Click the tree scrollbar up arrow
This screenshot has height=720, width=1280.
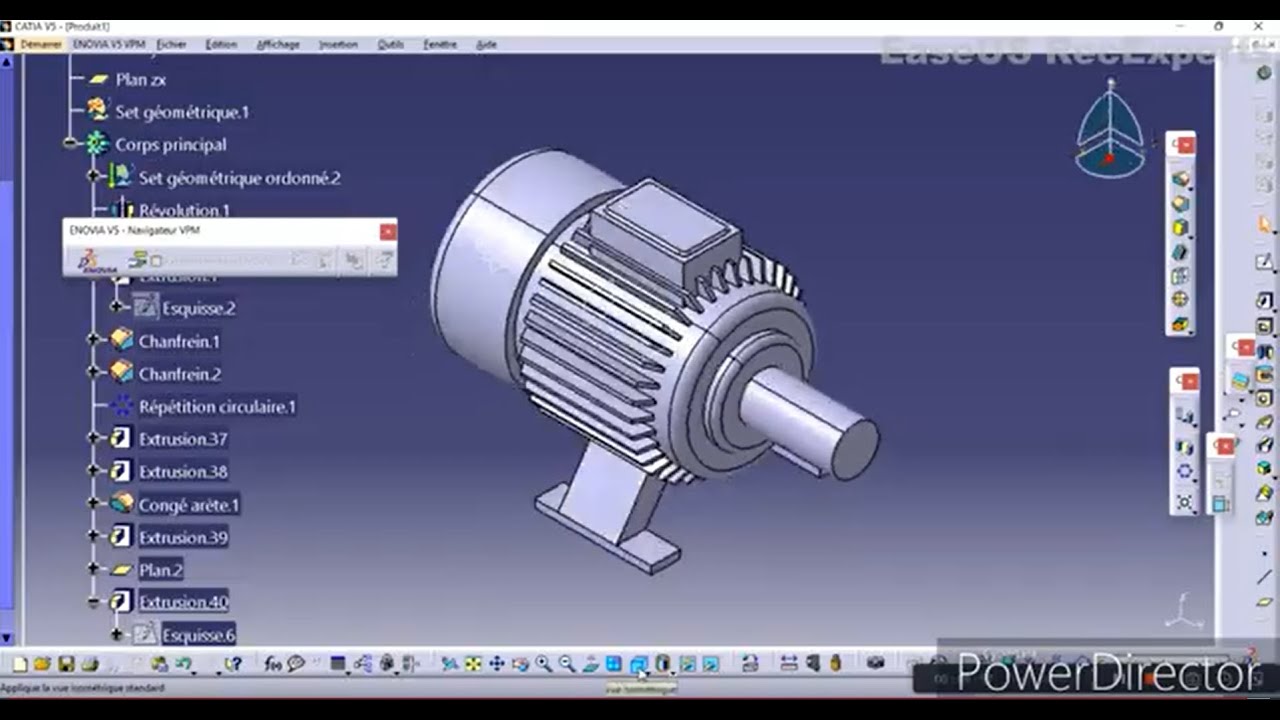(7, 61)
